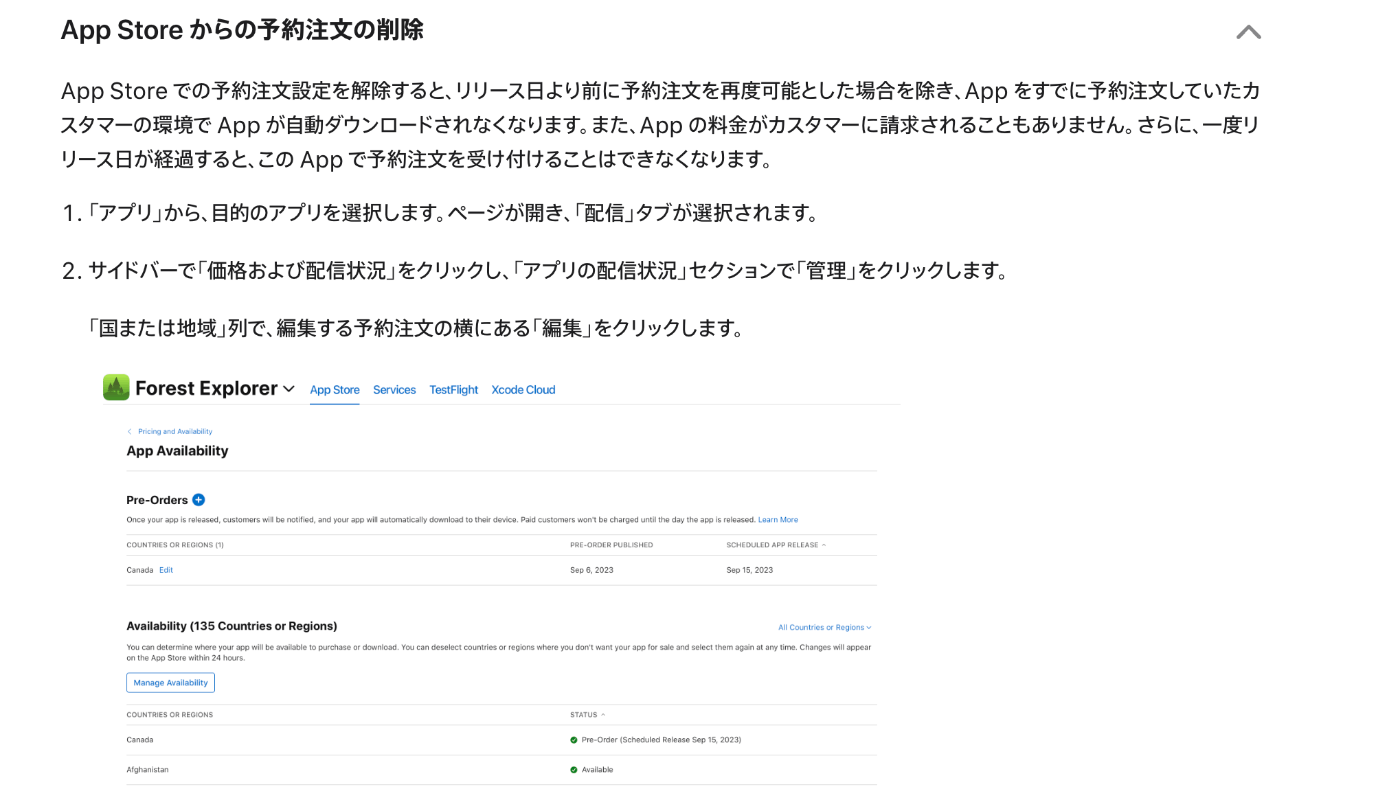Open the All Countries or Regions filter
1400x787 pixels.
[x=825, y=628]
